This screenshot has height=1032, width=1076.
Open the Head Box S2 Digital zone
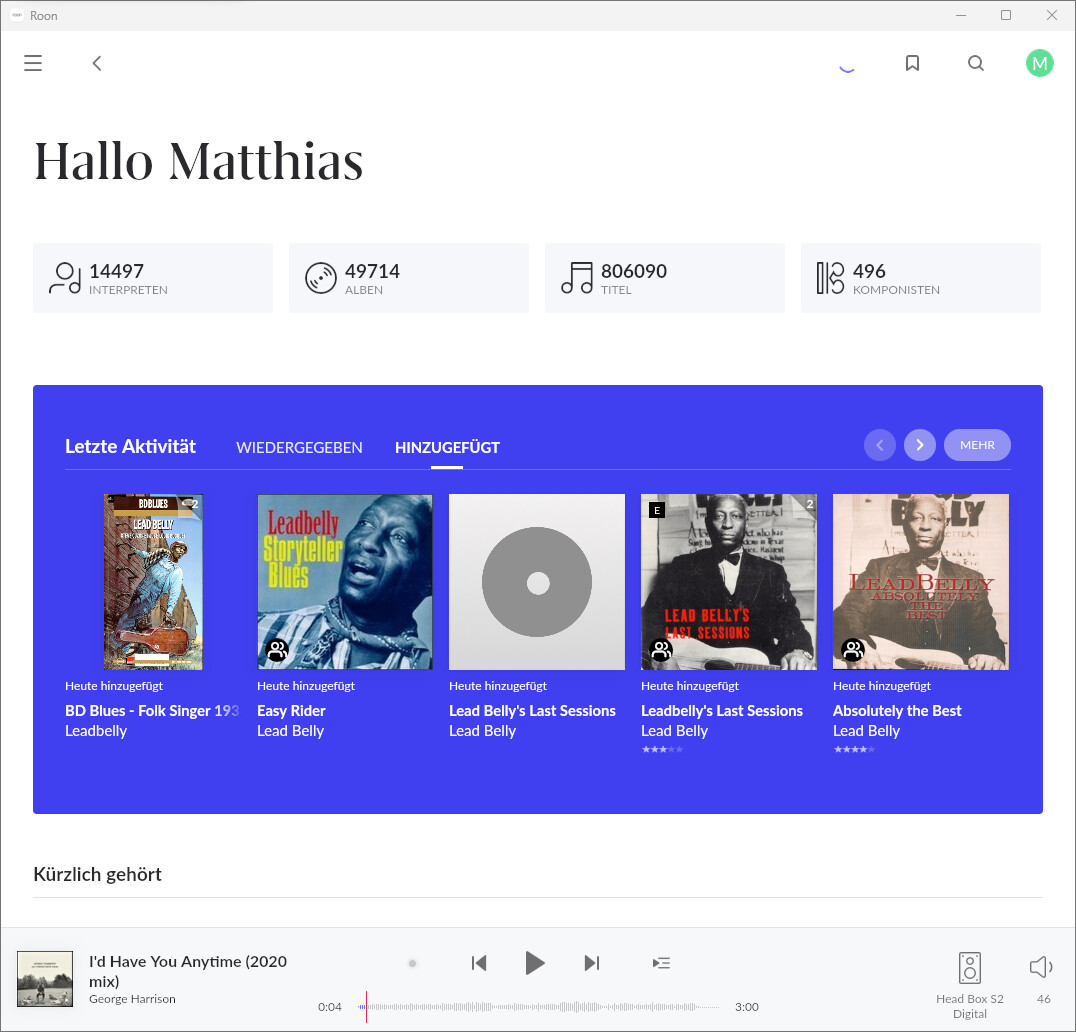970,986
